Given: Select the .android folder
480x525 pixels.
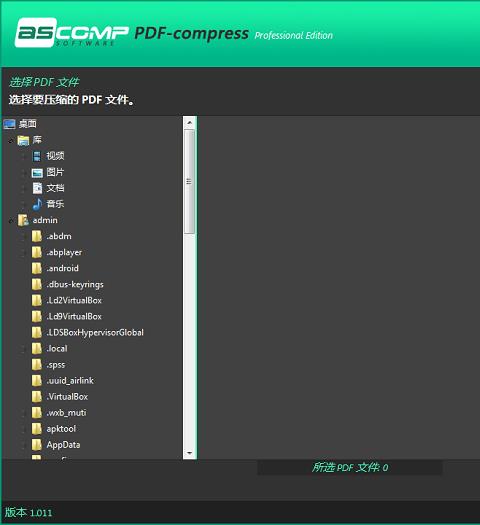Looking at the screenshot, I should click(x=62, y=269).
